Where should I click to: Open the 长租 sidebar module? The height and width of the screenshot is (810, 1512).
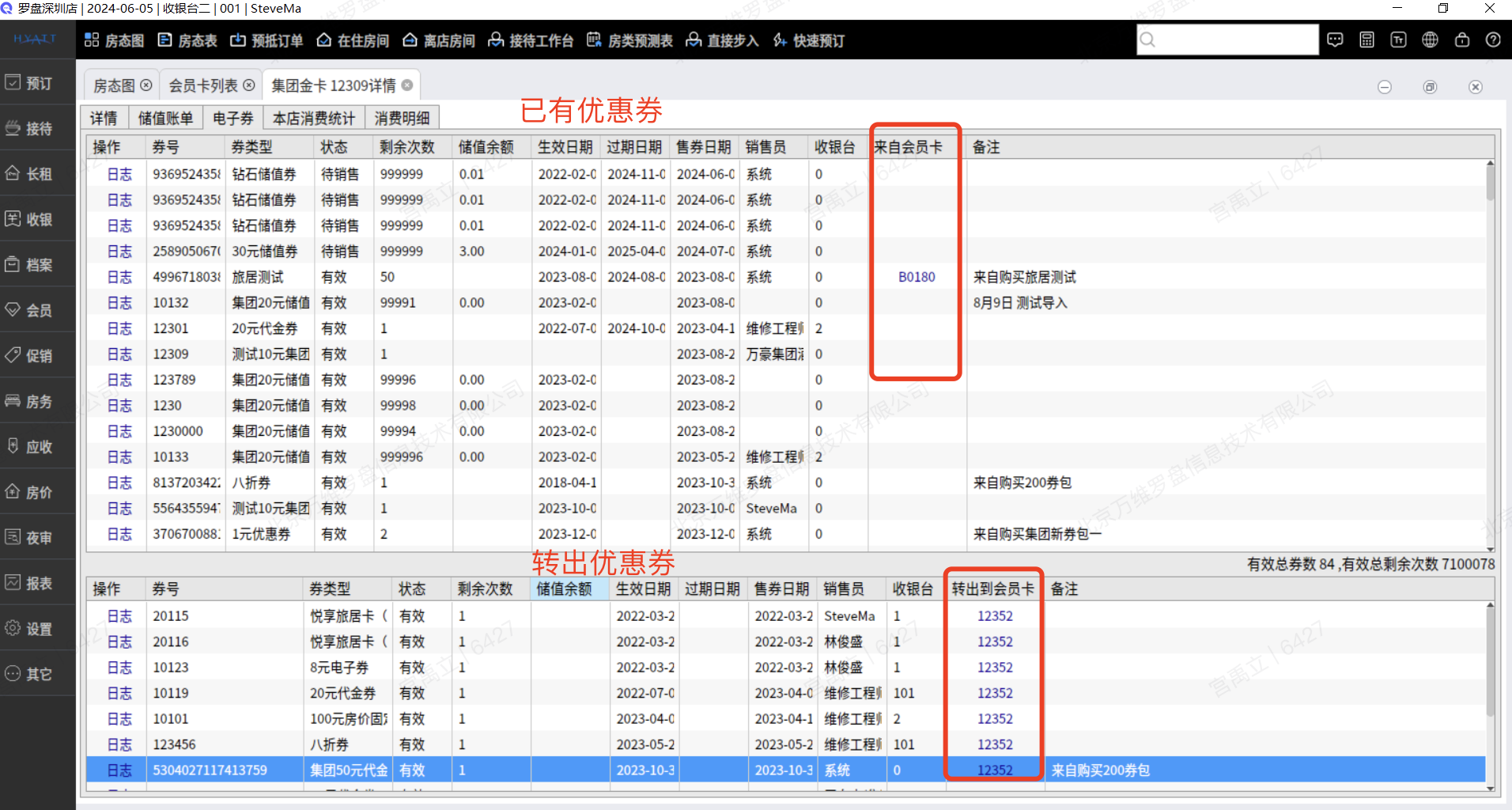click(38, 173)
